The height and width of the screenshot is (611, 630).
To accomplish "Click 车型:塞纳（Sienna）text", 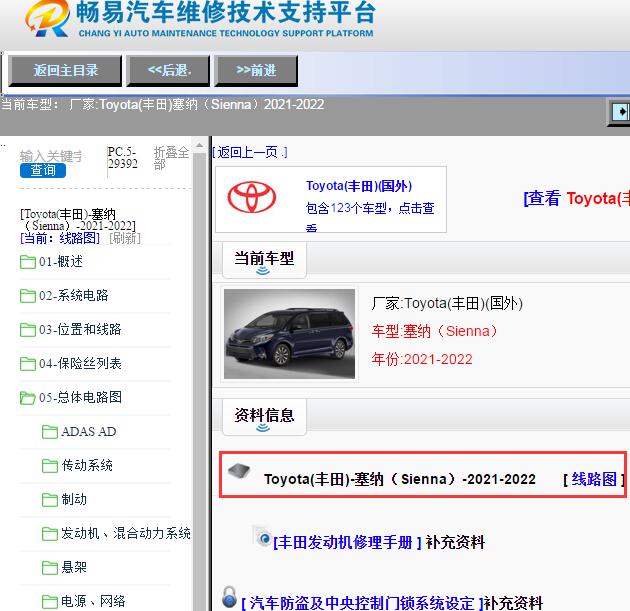I will tap(434, 331).
